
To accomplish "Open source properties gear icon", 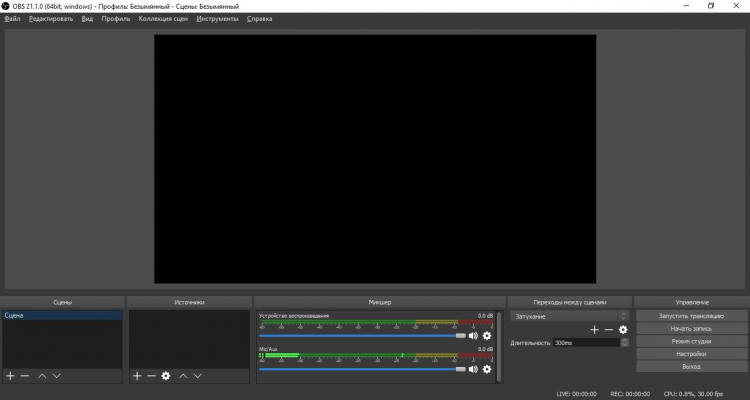I will click(166, 376).
